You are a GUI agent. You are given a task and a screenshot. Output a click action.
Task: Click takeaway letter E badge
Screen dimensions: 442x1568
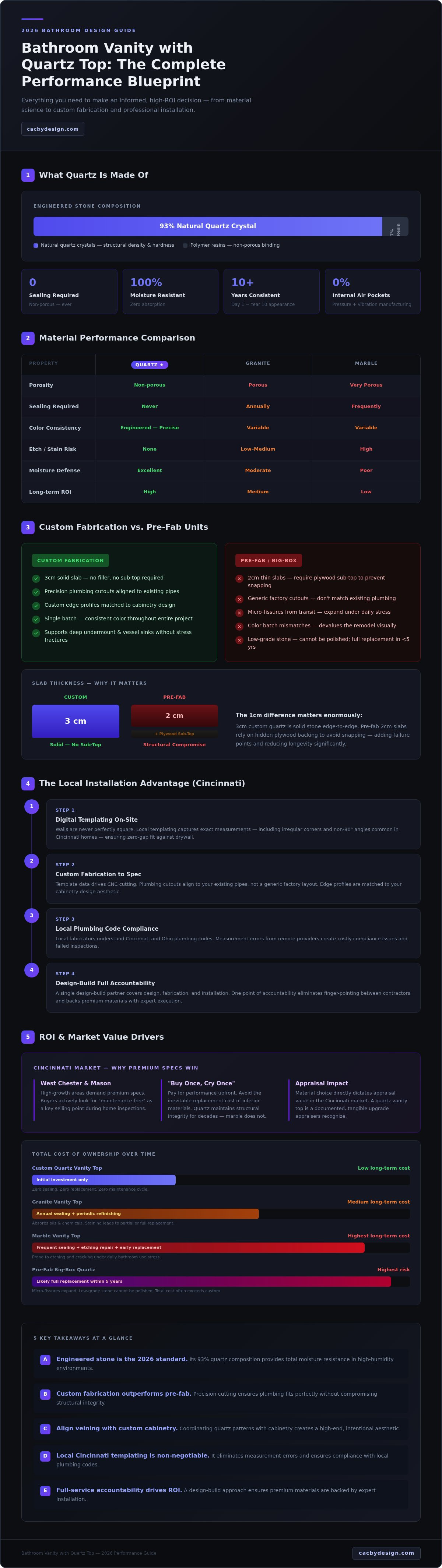click(45, 1491)
